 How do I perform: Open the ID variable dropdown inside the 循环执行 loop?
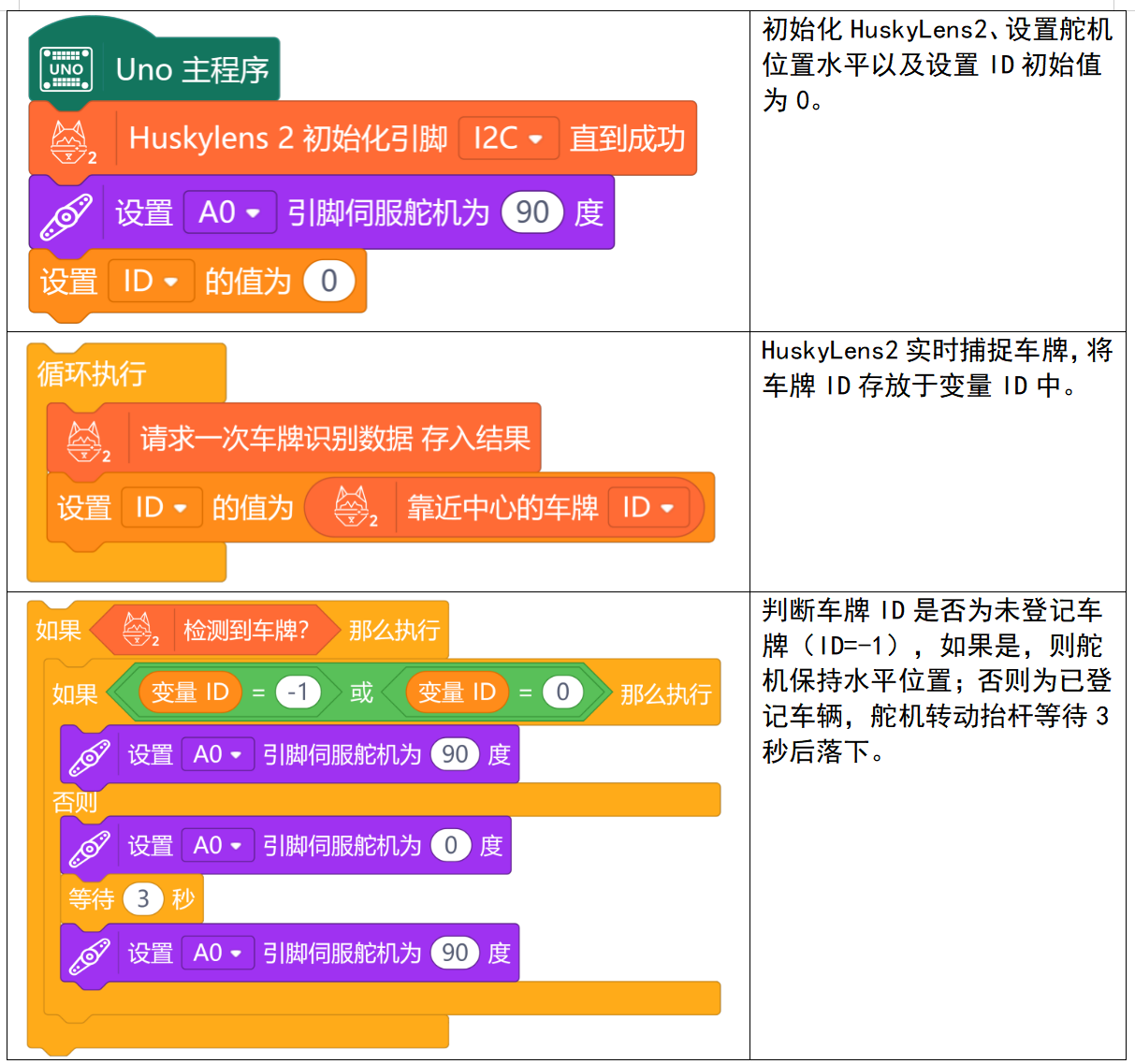coord(161,508)
